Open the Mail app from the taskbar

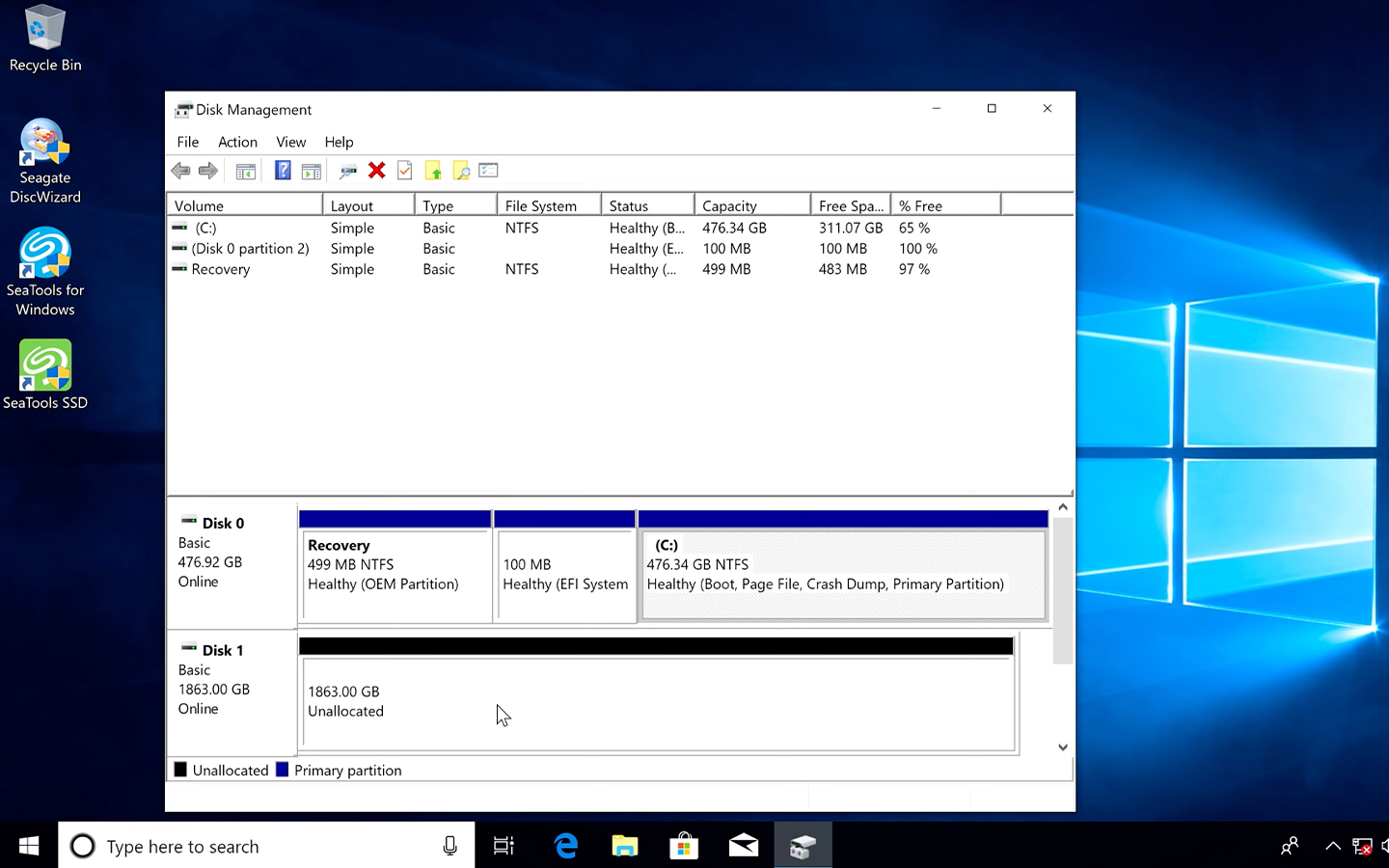click(x=744, y=846)
